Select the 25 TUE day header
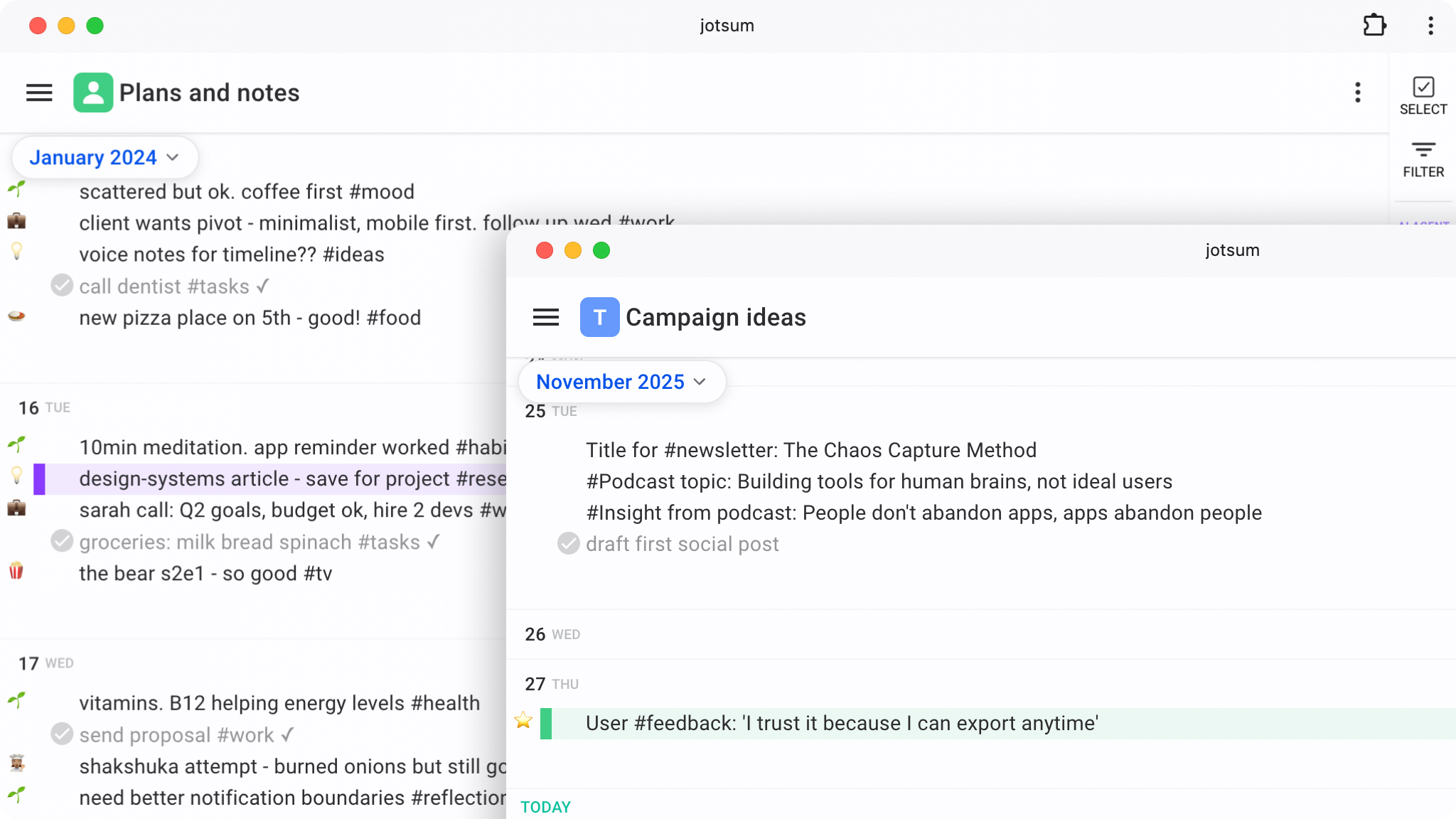Image resolution: width=1456 pixels, height=819 pixels. point(551,412)
